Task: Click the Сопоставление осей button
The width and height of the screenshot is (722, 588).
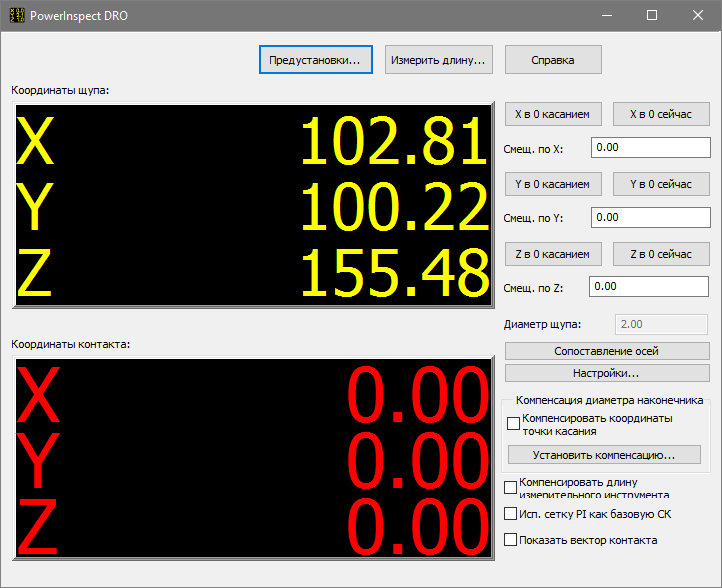Action: coord(607,351)
